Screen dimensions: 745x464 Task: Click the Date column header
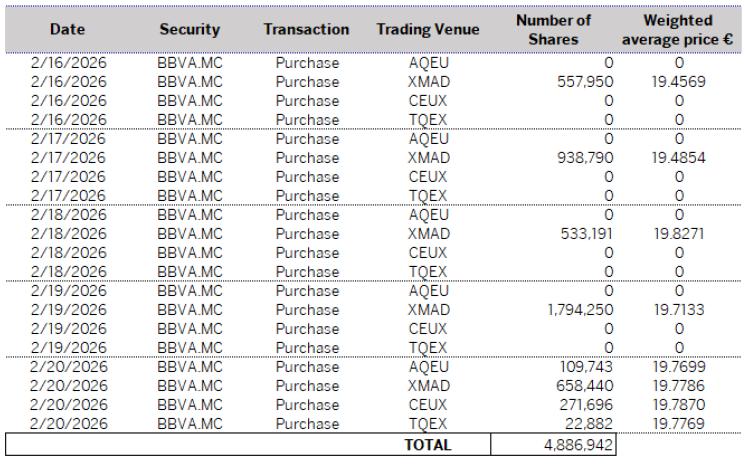click(68, 30)
